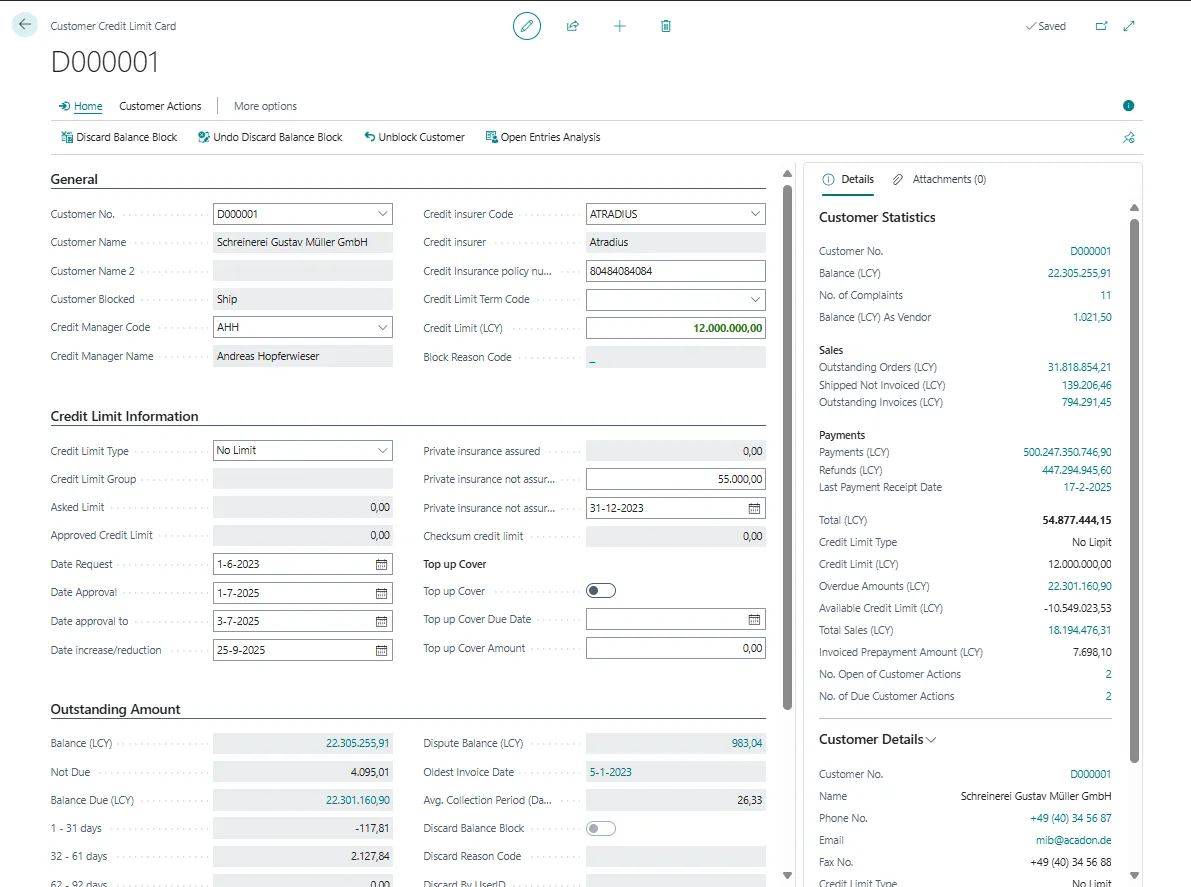The width and height of the screenshot is (1191, 887).
Task: Click the pin action bar icon
Action: click(1129, 138)
